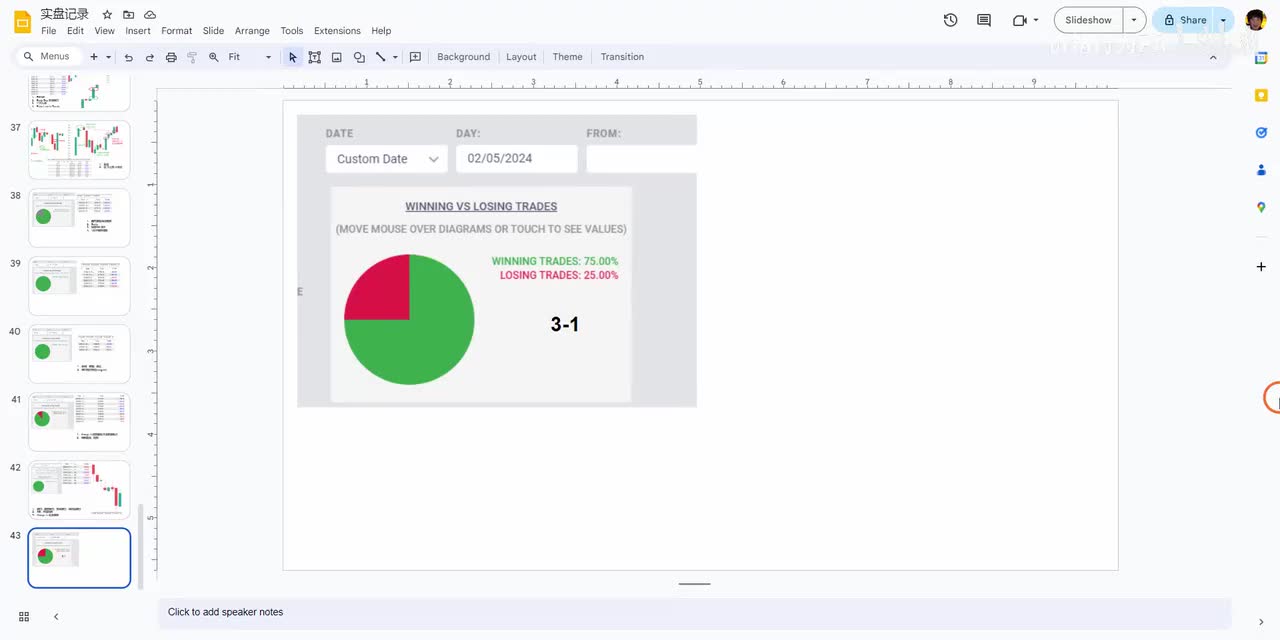Open Google Calendar side panel
1280x640 pixels.
point(1261,57)
